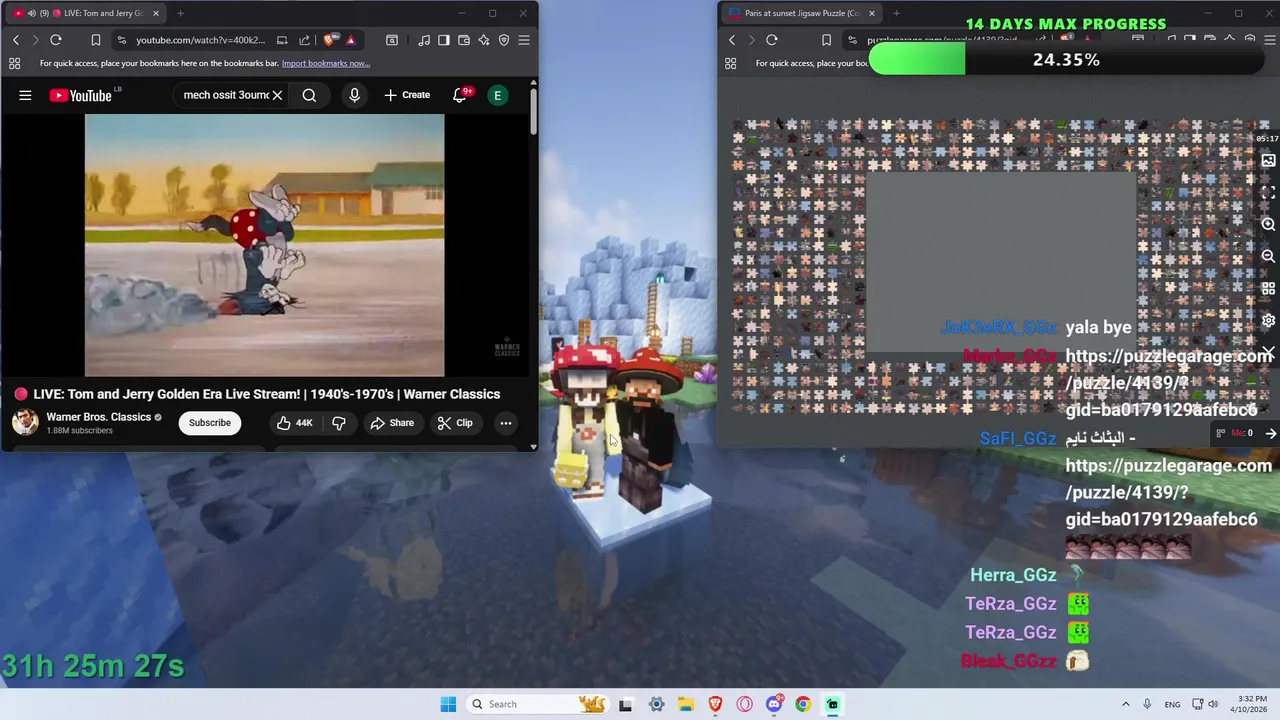Zoom in on the jigsaw puzzle

point(1268,225)
